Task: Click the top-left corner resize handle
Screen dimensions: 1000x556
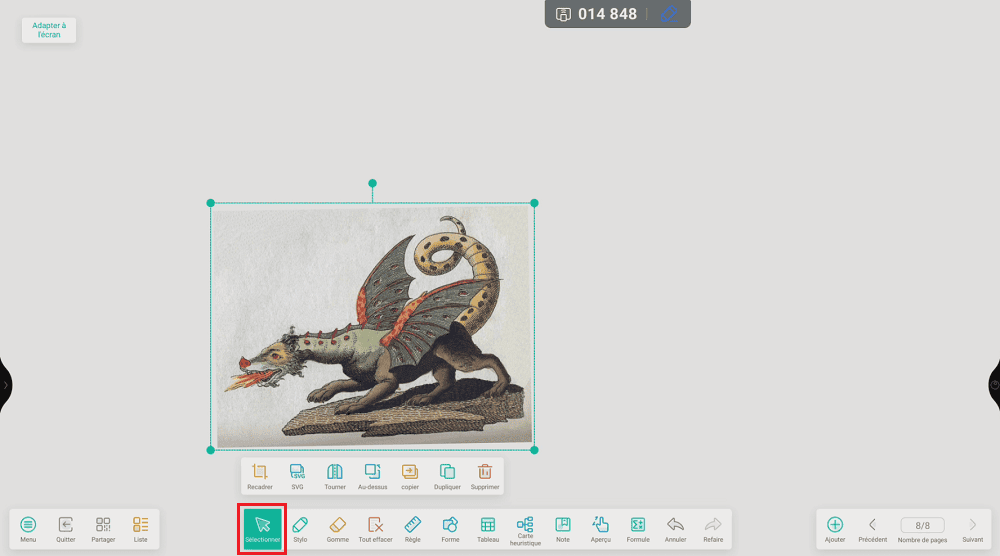Action: [x=210, y=203]
